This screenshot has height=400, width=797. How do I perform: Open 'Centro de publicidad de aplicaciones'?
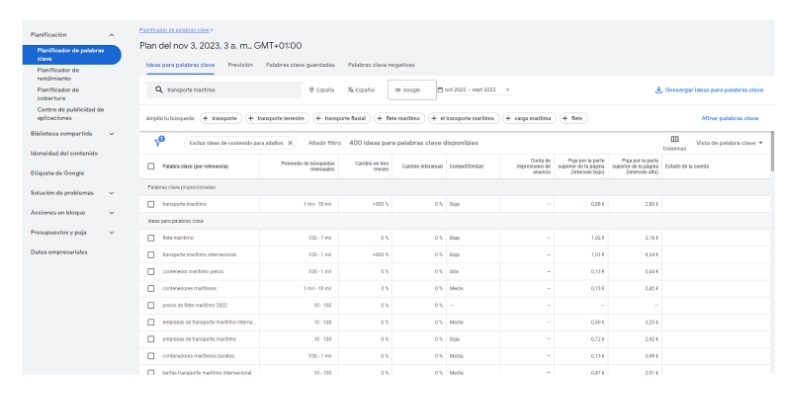point(70,113)
